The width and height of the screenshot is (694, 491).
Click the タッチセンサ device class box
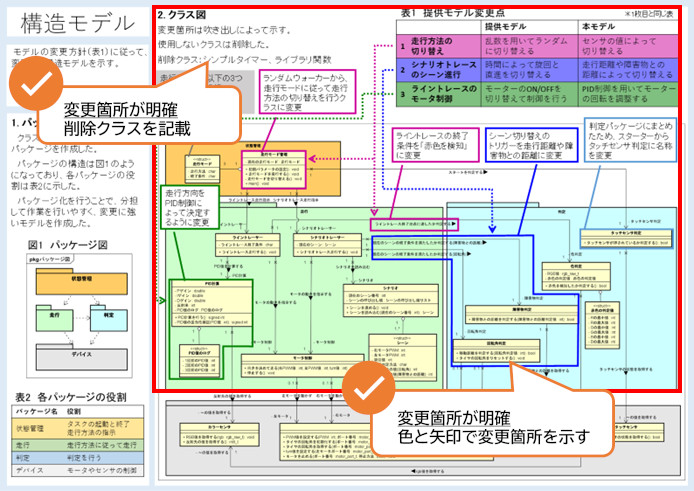[639, 433]
